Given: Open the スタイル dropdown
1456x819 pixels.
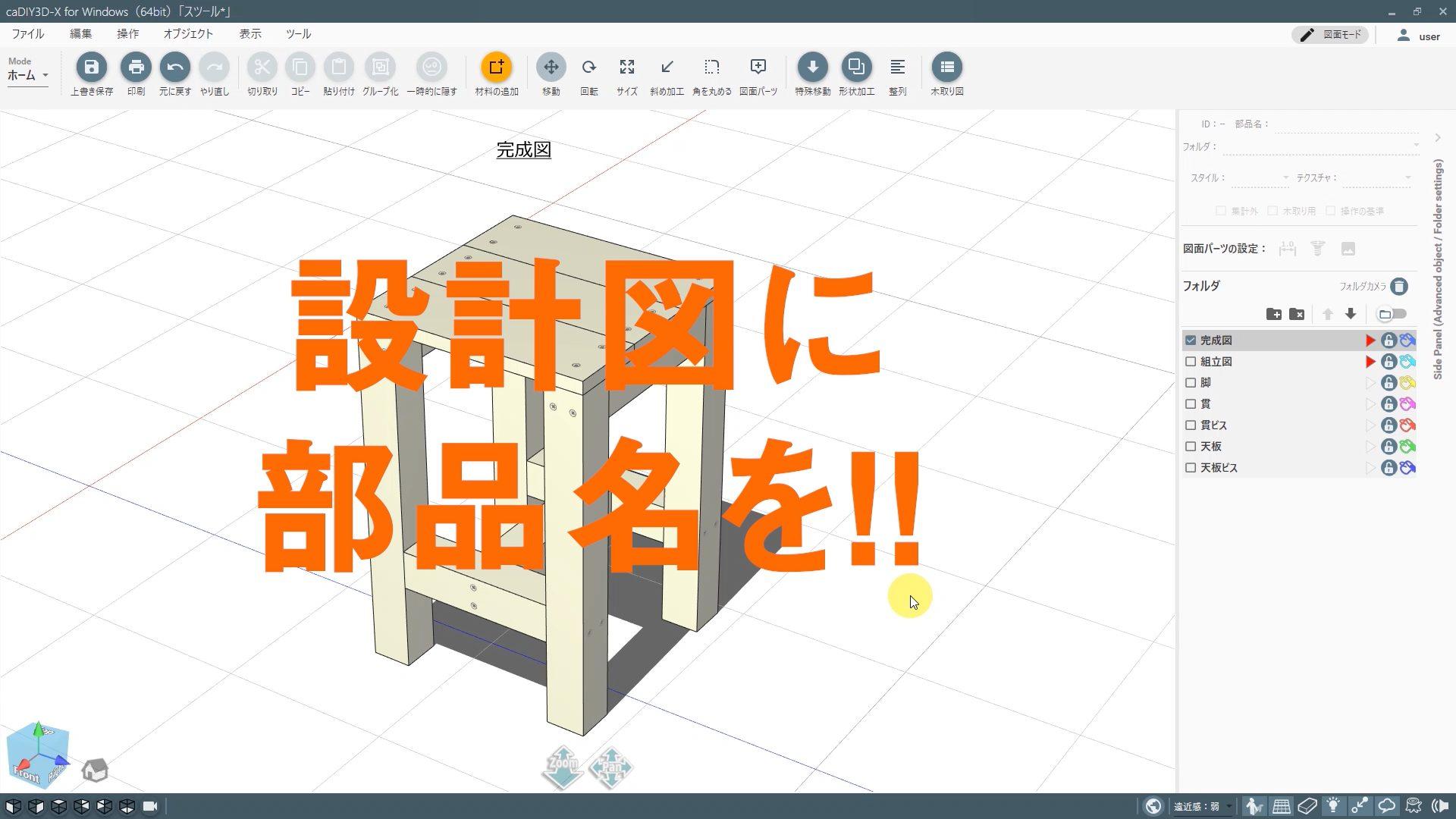Looking at the screenshot, I should coord(1260,177).
